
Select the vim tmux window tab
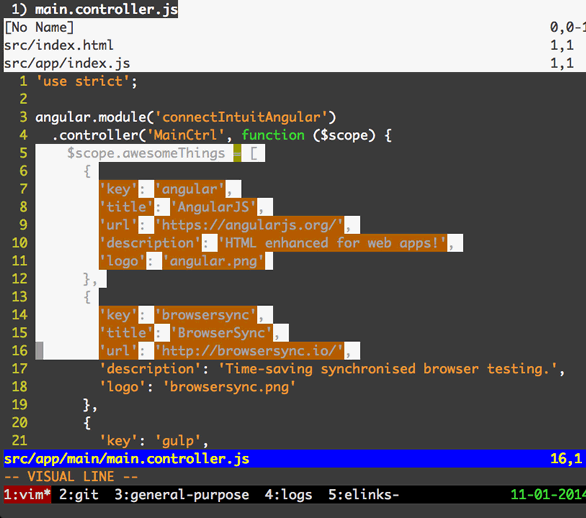point(27,494)
